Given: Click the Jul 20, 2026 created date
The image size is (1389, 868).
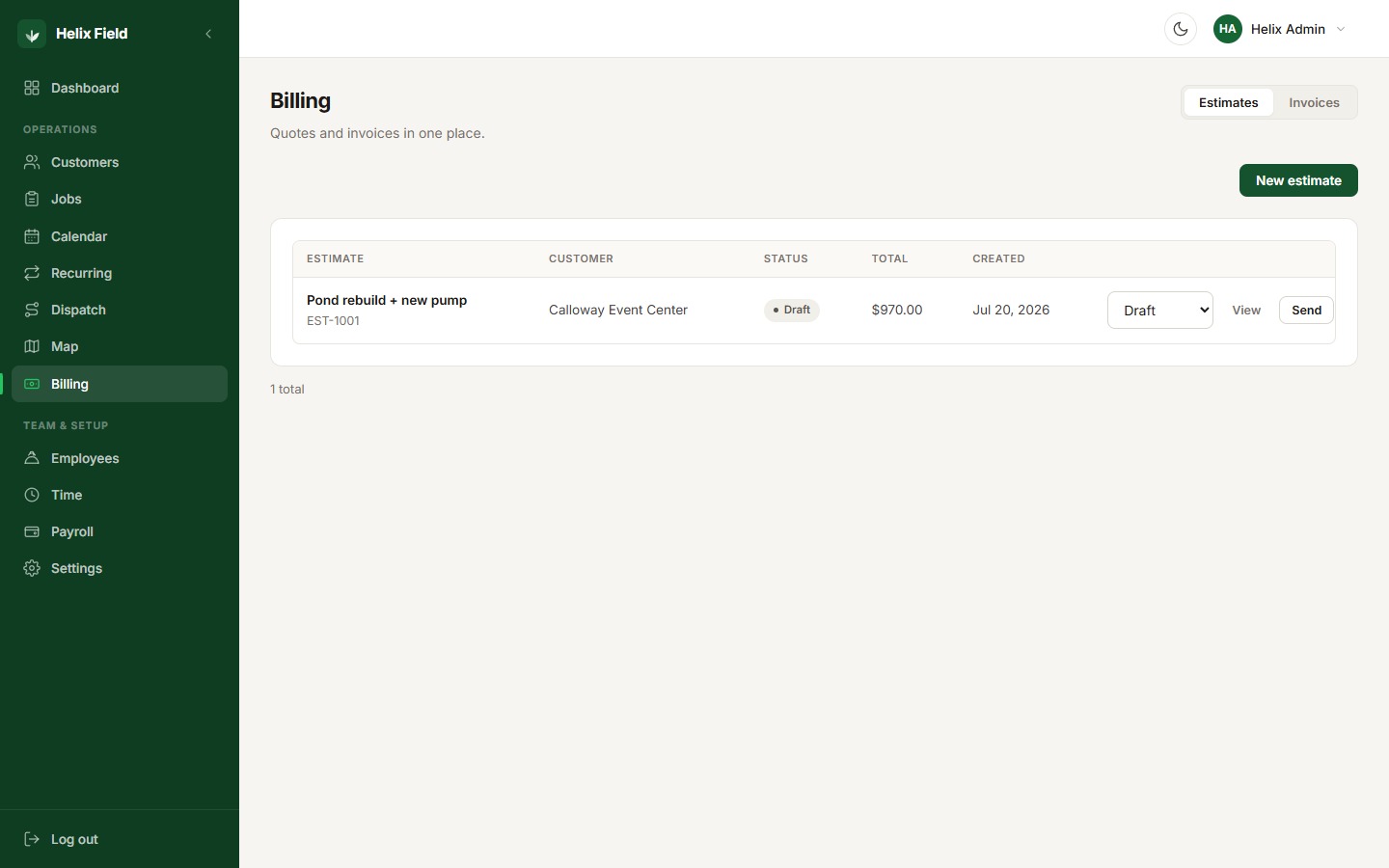Looking at the screenshot, I should 1011,310.
